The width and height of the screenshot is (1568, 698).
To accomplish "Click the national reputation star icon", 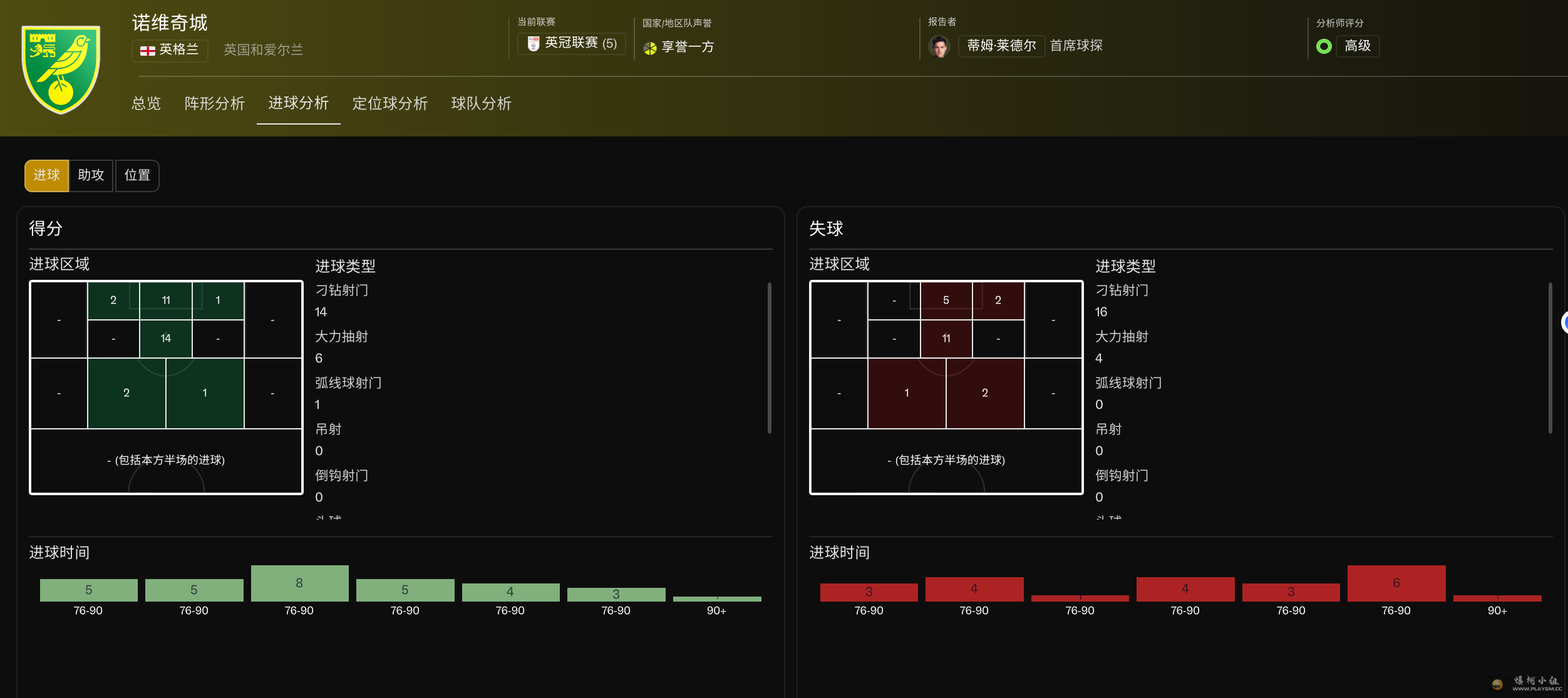I will (650, 48).
